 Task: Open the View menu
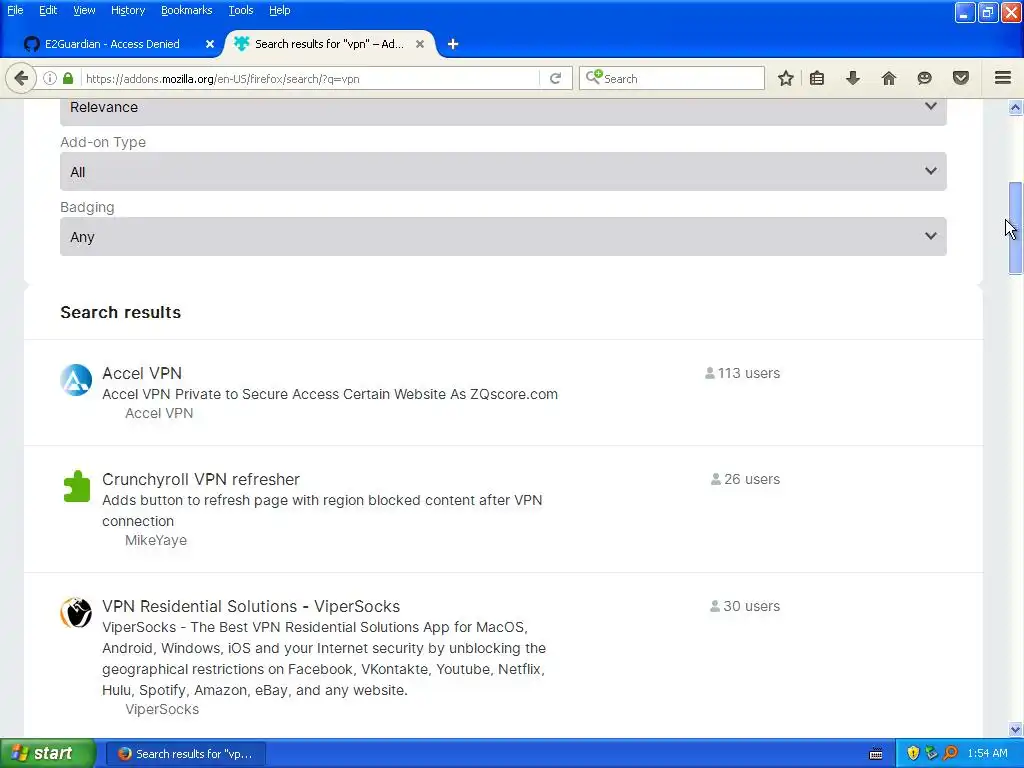coord(84,10)
